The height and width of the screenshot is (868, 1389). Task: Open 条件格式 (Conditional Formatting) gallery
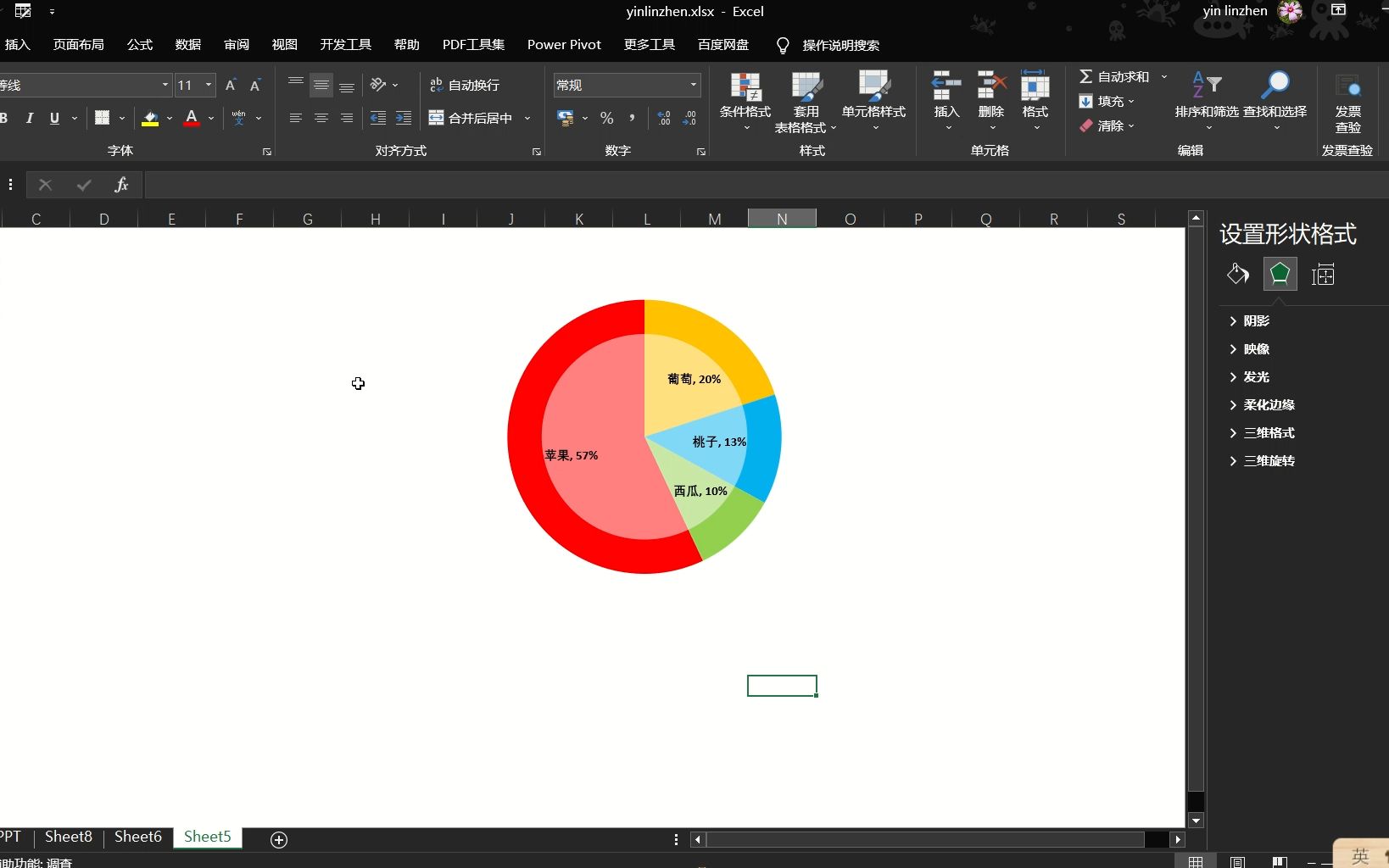[x=745, y=97]
